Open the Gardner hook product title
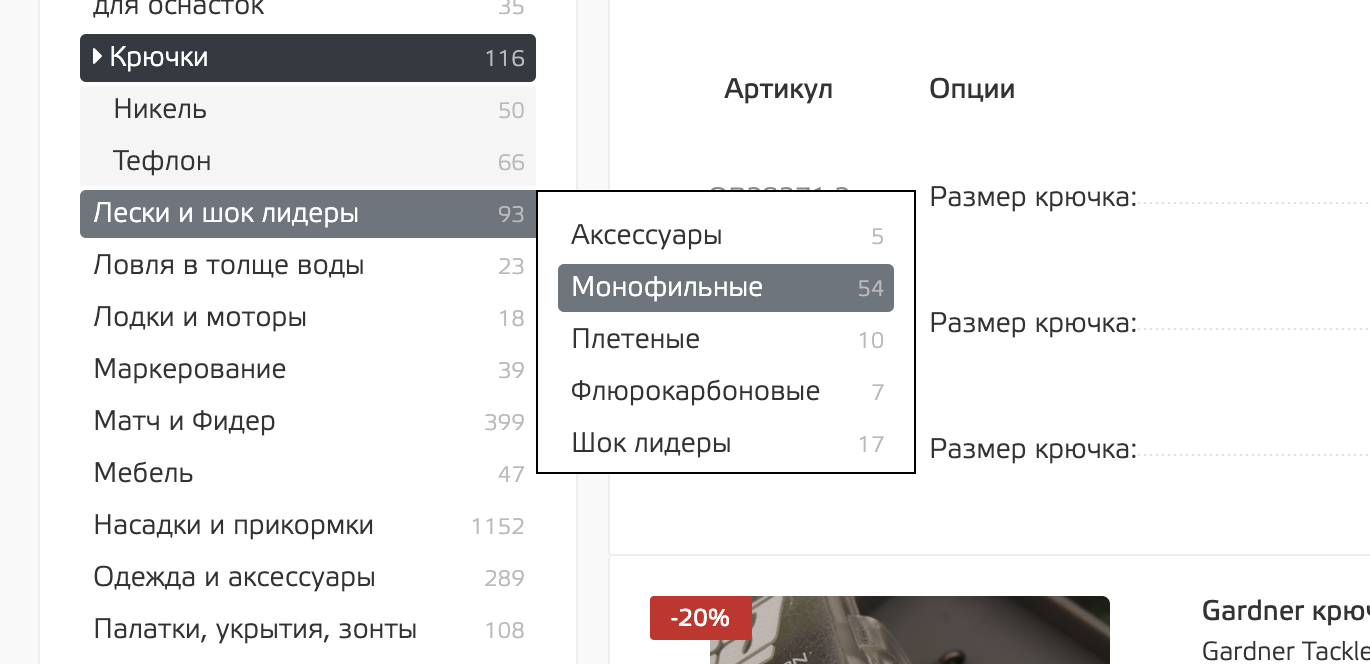This screenshot has width=1370, height=664. (x=1285, y=612)
